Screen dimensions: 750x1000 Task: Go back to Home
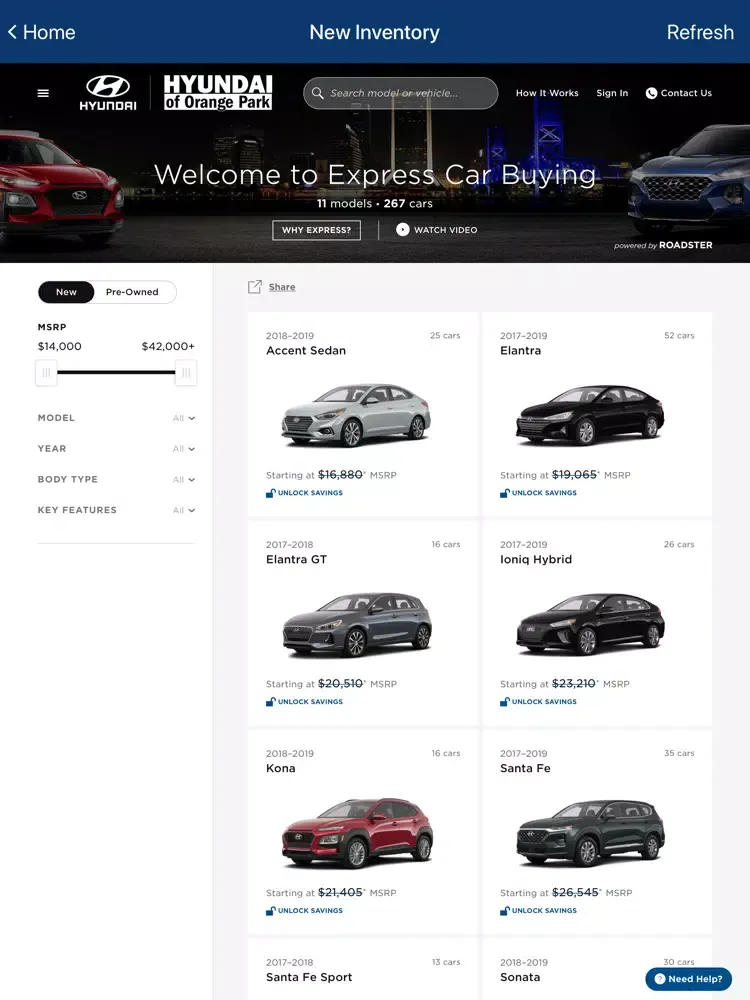[41, 32]
